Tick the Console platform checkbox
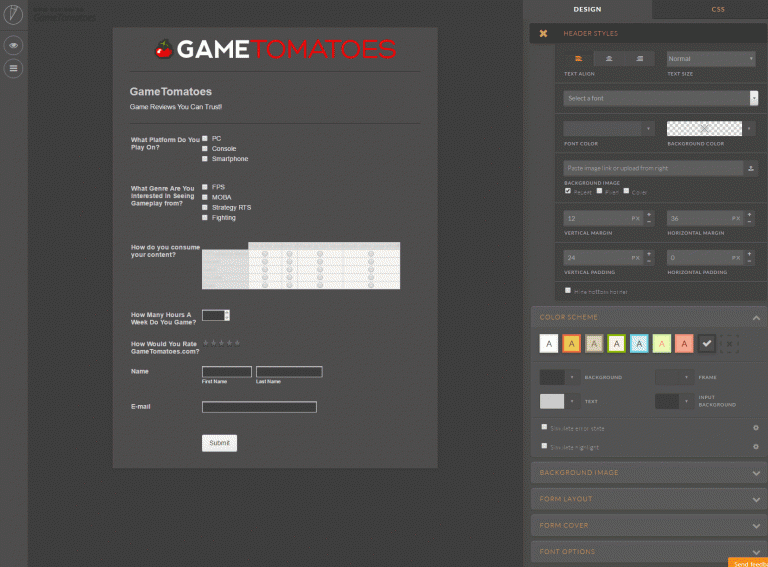 pyautogui.click(x=205, y=148)
